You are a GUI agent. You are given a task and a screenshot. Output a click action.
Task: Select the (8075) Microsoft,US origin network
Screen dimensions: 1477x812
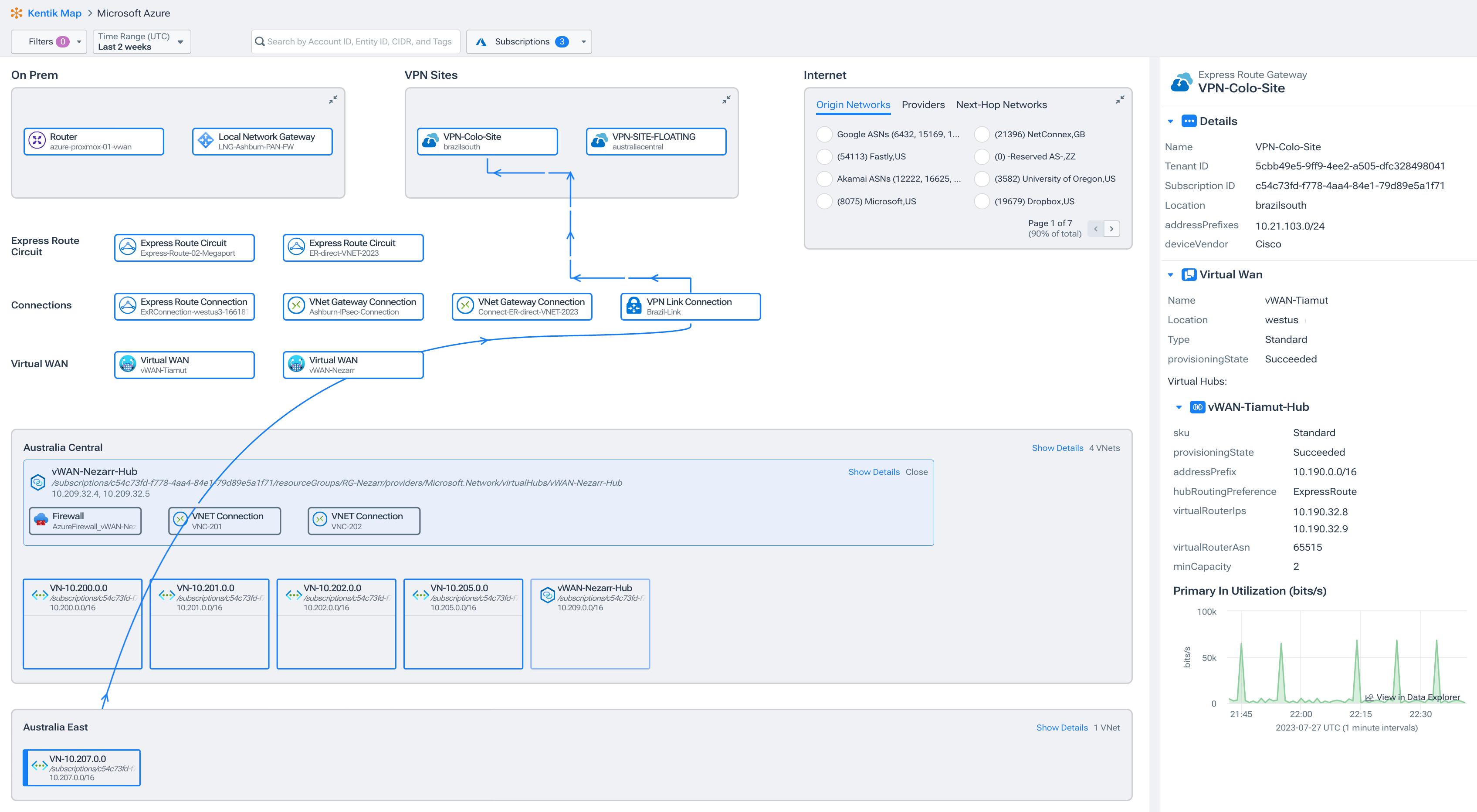tap(824, 201)
